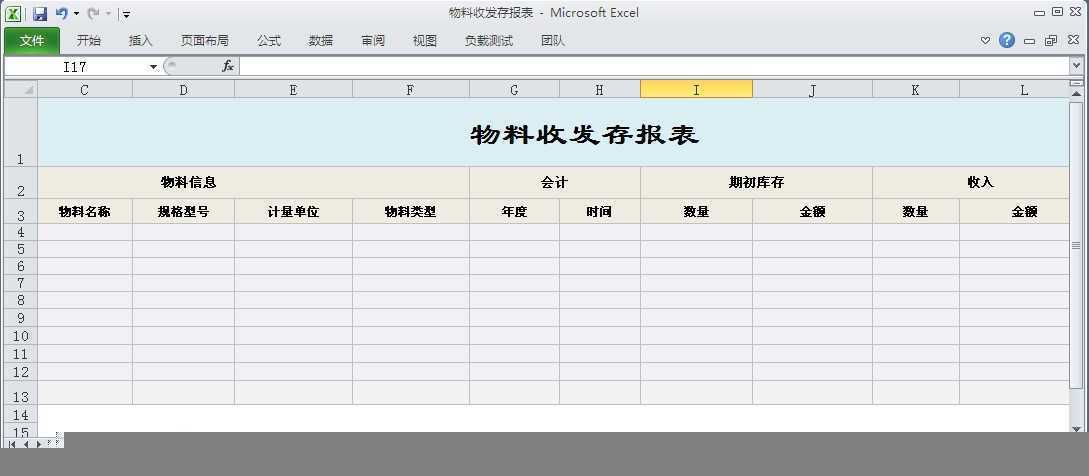
Task: Open Customize Quick Access Toolbar dropdown
Action: (x=126, y=14)
